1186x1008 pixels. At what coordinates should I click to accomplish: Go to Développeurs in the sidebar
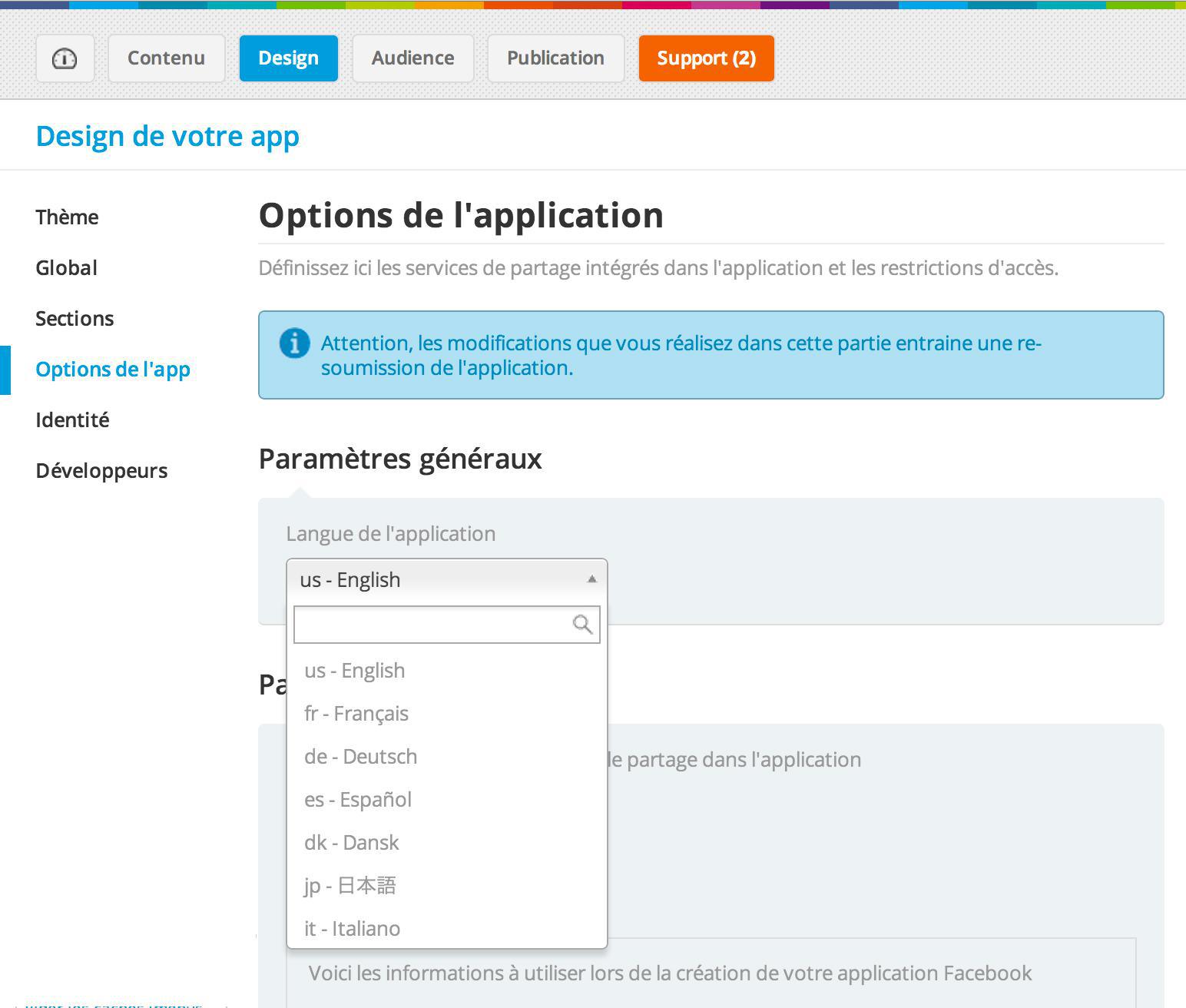click(x=101, y=471)
